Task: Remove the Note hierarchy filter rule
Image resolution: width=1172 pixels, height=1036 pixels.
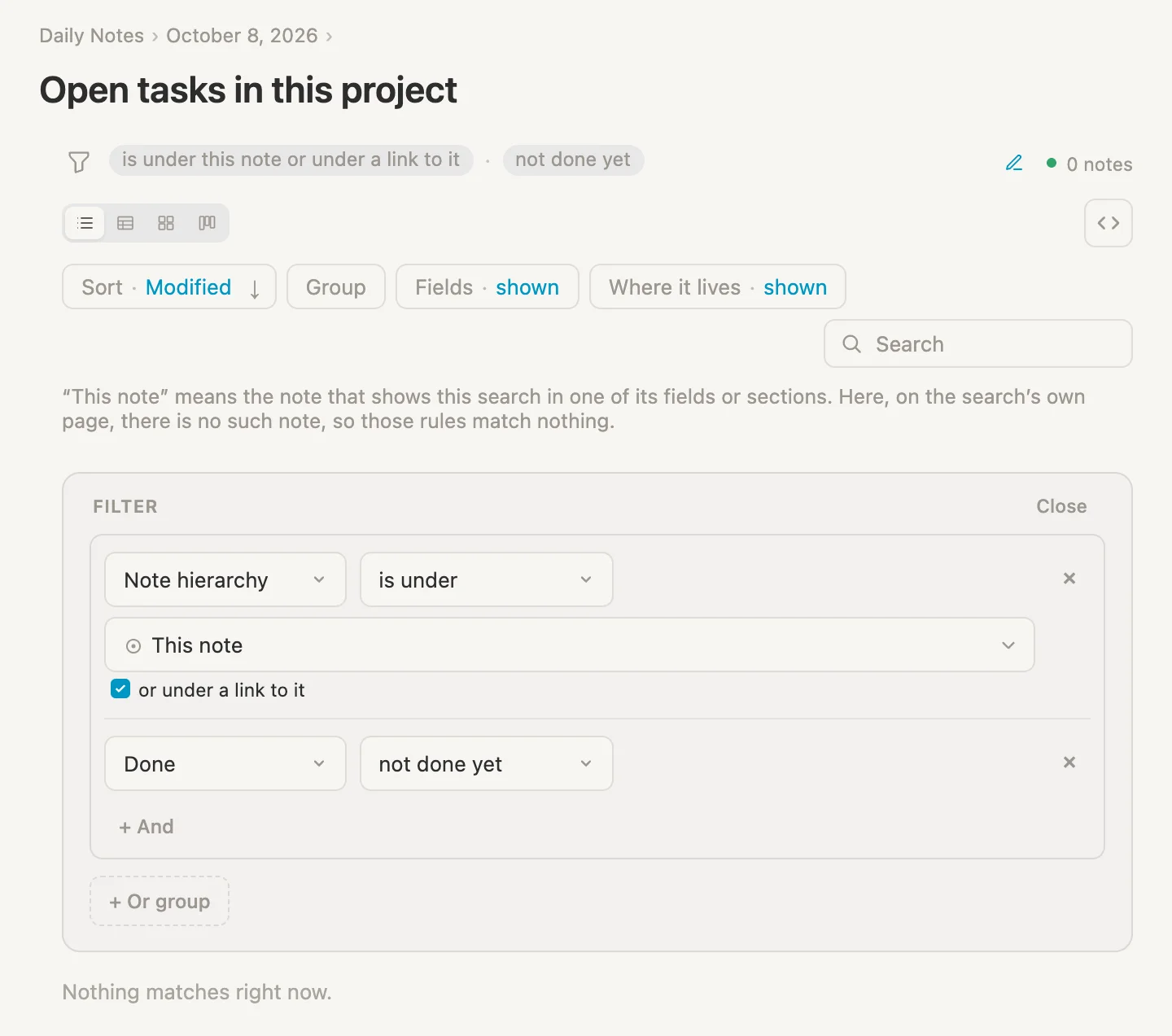Action: 1069,579
